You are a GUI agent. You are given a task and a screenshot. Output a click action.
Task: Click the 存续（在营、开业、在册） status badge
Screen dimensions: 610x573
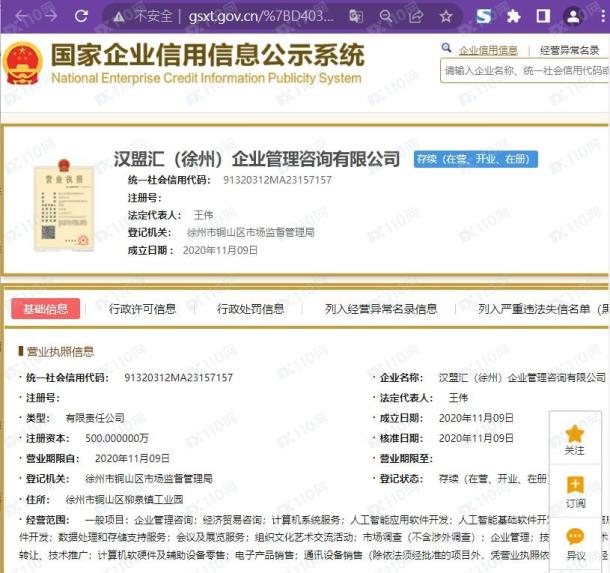[476, 159]
